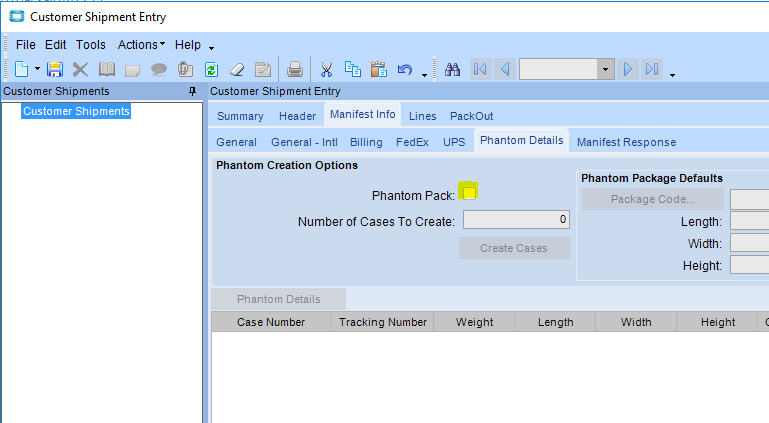
Task: Click the memo note icon
Action: [x=132, y=70]
